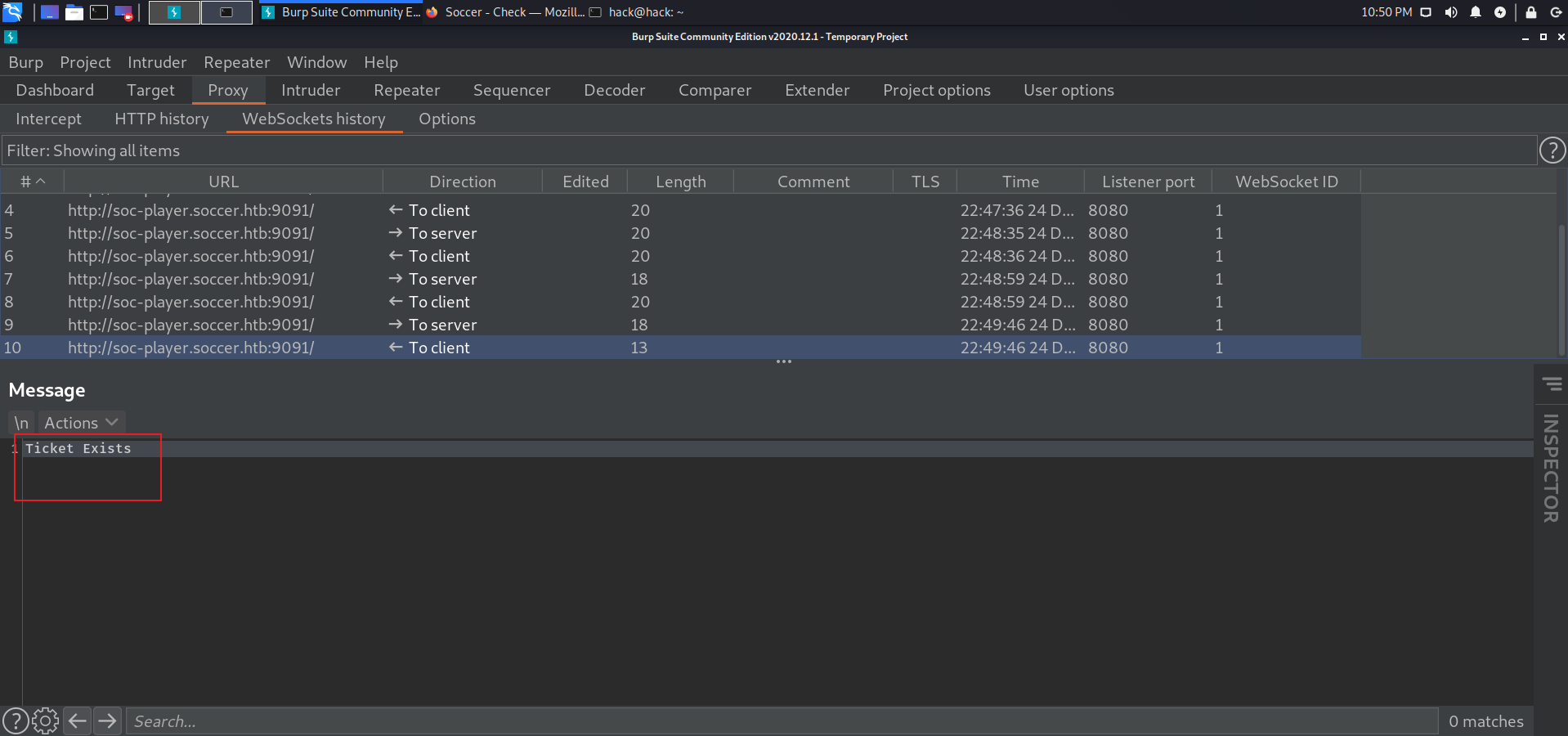Open the Extender tab

pos(818,90)
